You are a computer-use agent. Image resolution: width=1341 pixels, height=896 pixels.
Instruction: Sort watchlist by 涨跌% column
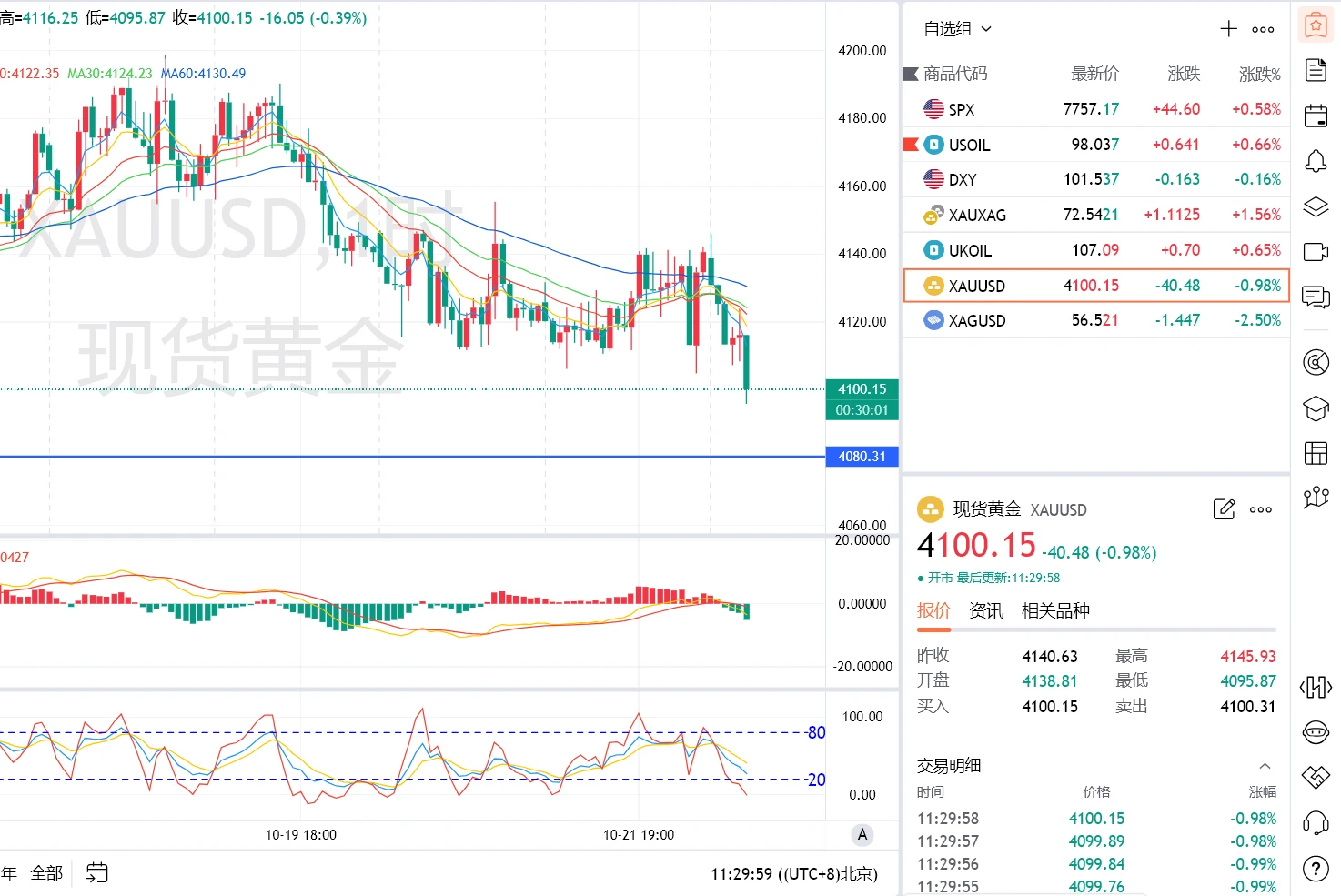pos(1259,74)
